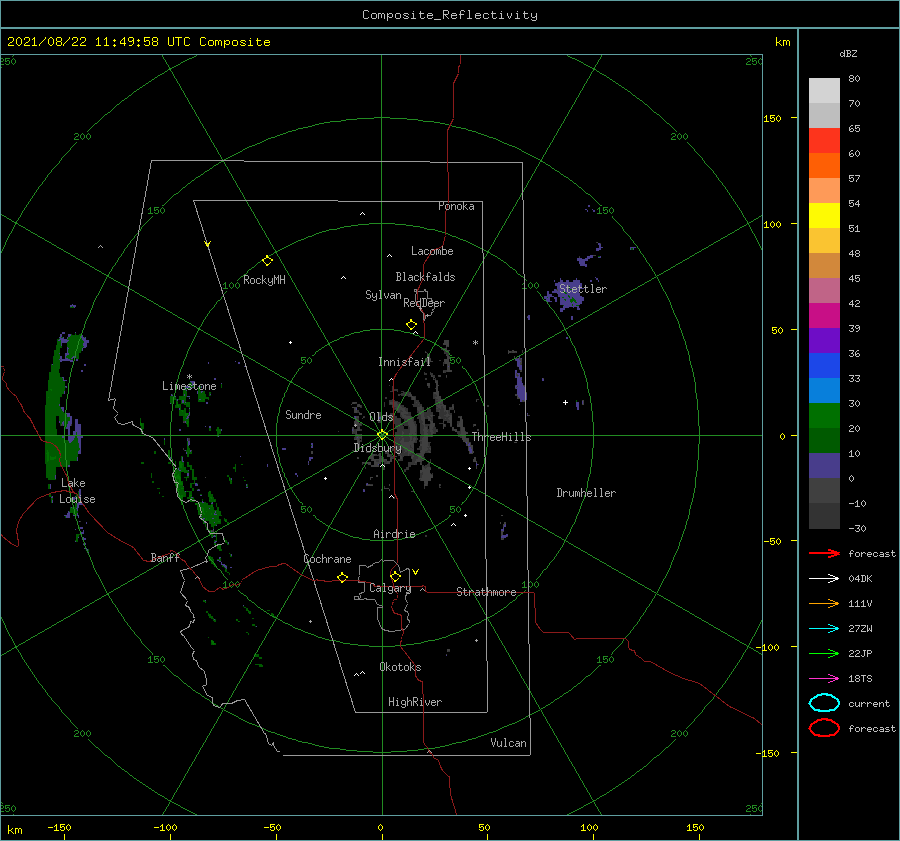Click the Sylvan label on the map
Viewport: 900px width, 841px height.
pyautogui.click(x=383, y=295)
